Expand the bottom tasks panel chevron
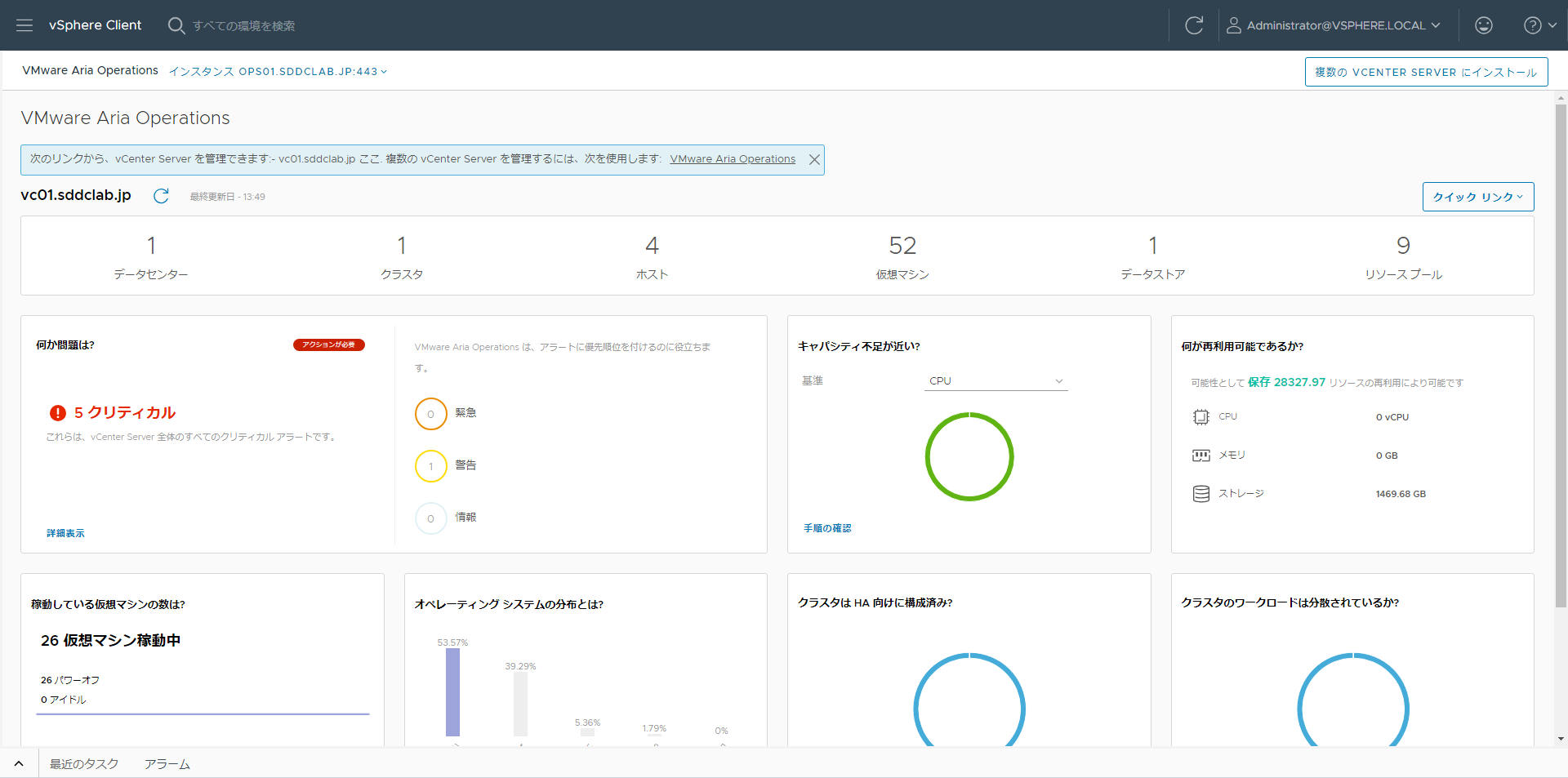 click(19, 764)
